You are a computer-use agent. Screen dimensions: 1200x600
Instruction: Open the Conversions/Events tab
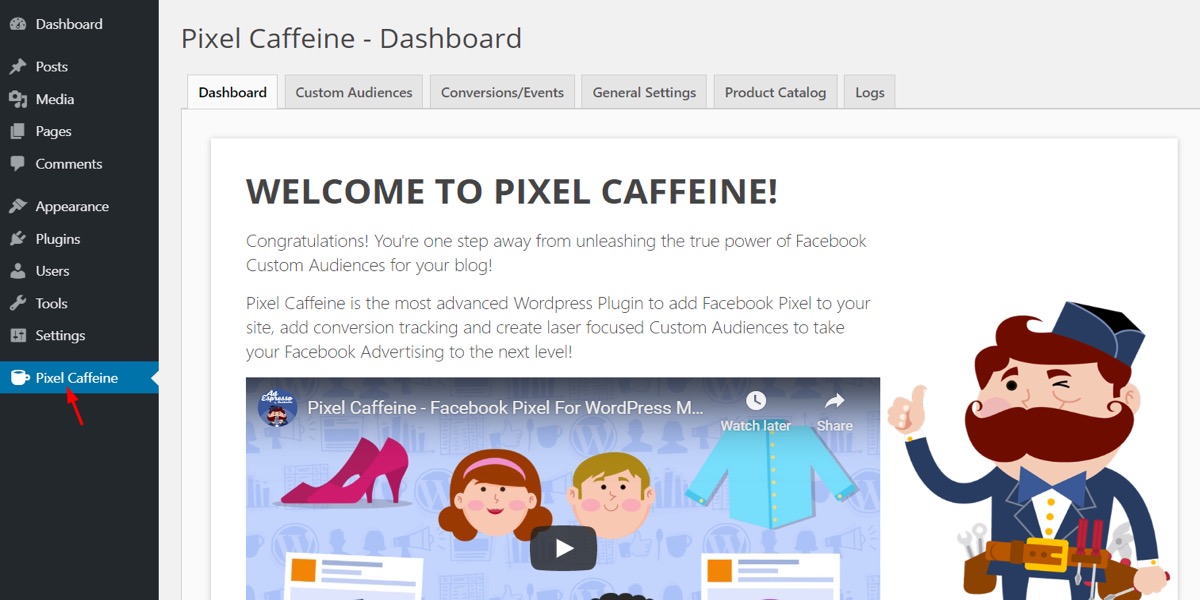[502, 92]
